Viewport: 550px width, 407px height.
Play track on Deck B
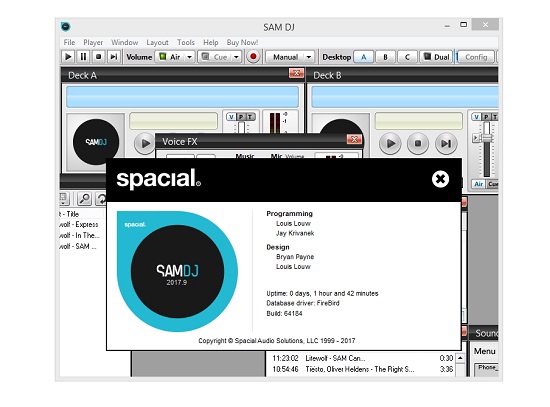390,143
